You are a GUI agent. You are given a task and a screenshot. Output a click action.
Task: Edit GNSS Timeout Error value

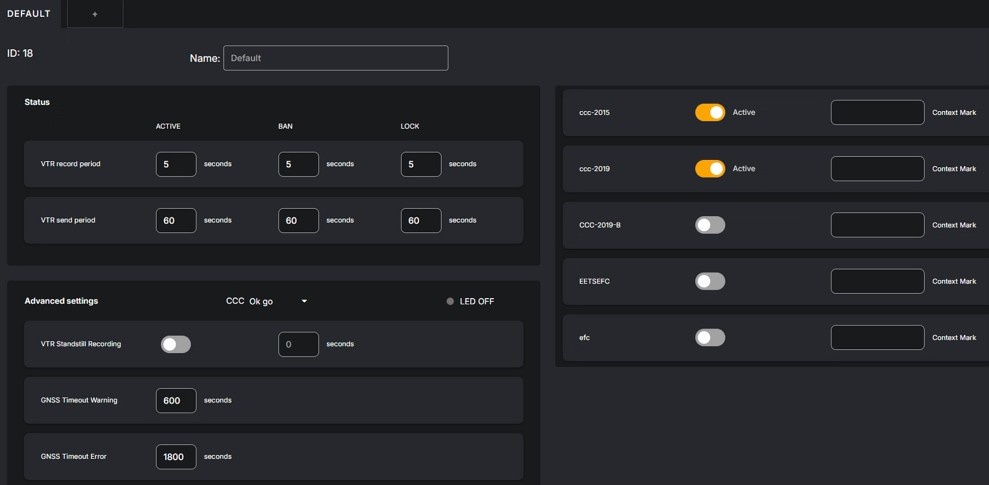pyautogui.click(x=176, y=457)
